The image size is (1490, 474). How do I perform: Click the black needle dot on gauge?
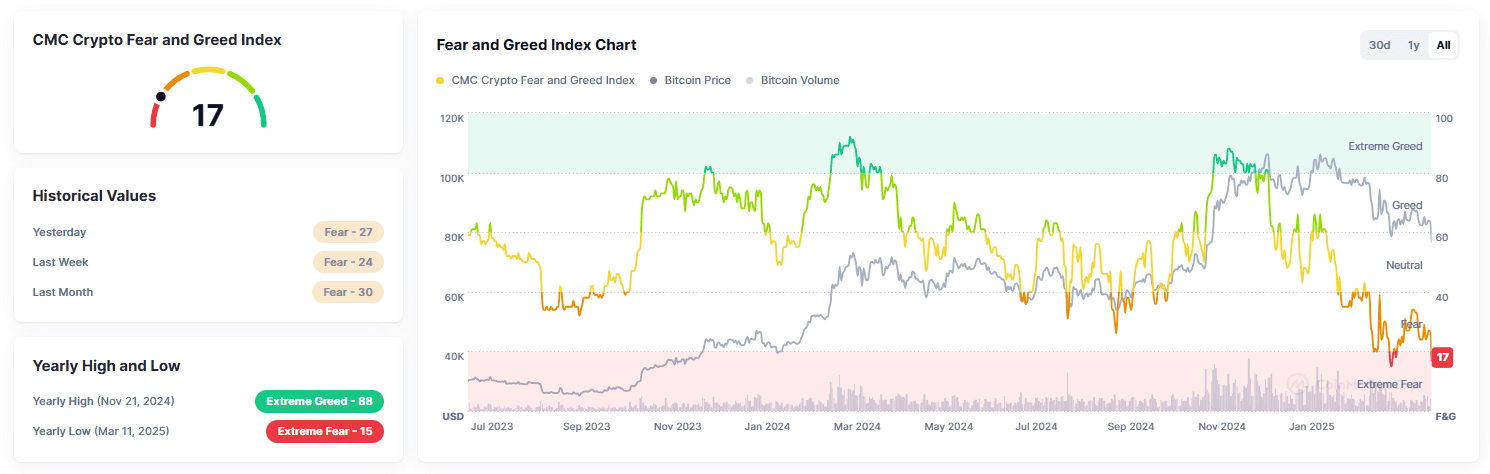pyautogui.click(x=160, y=97)
